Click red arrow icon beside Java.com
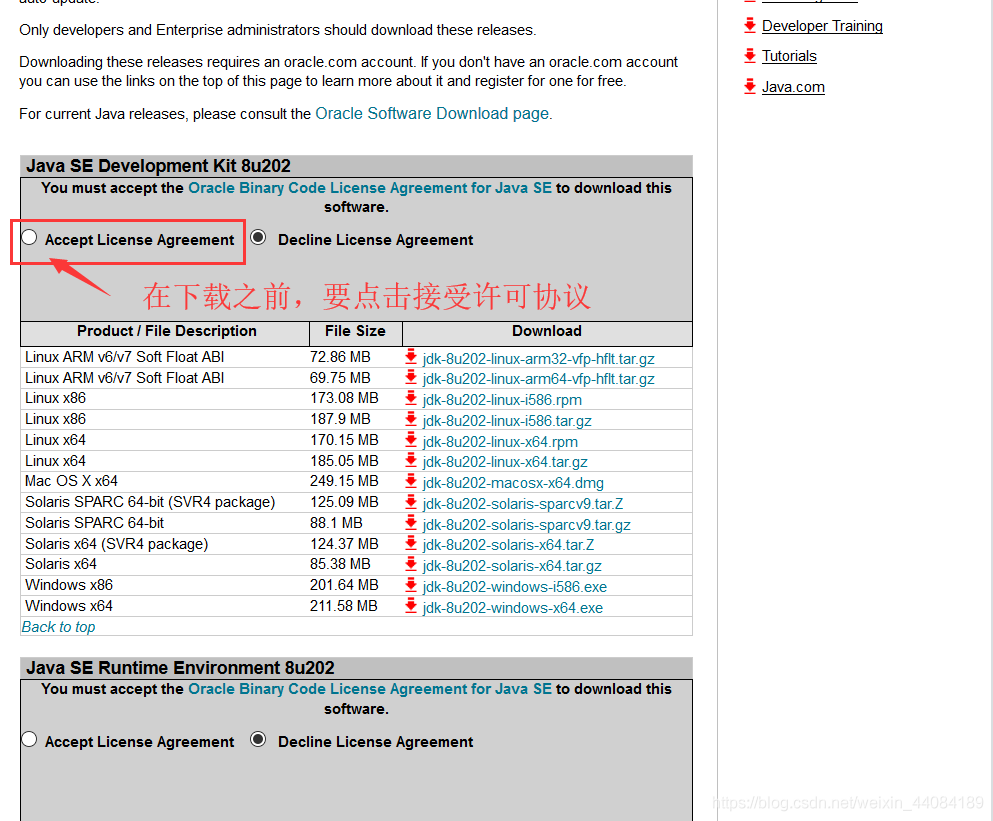This screenshot has width=993, height=821. coord(750,86)
